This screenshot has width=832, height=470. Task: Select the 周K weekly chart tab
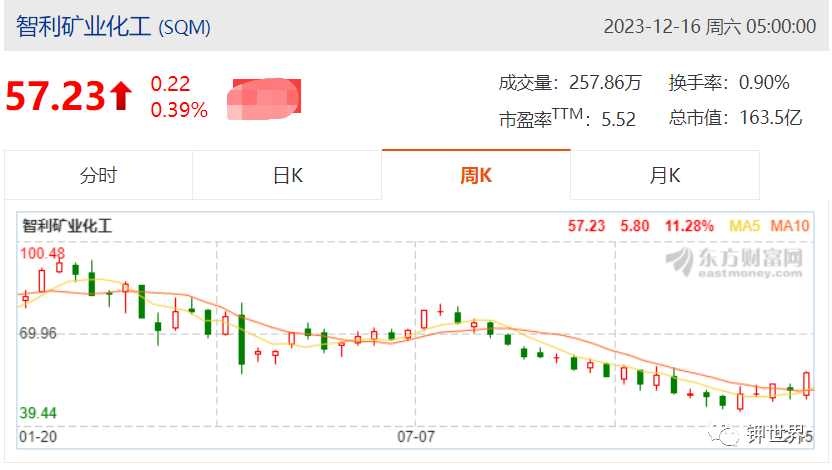point(476,175)
